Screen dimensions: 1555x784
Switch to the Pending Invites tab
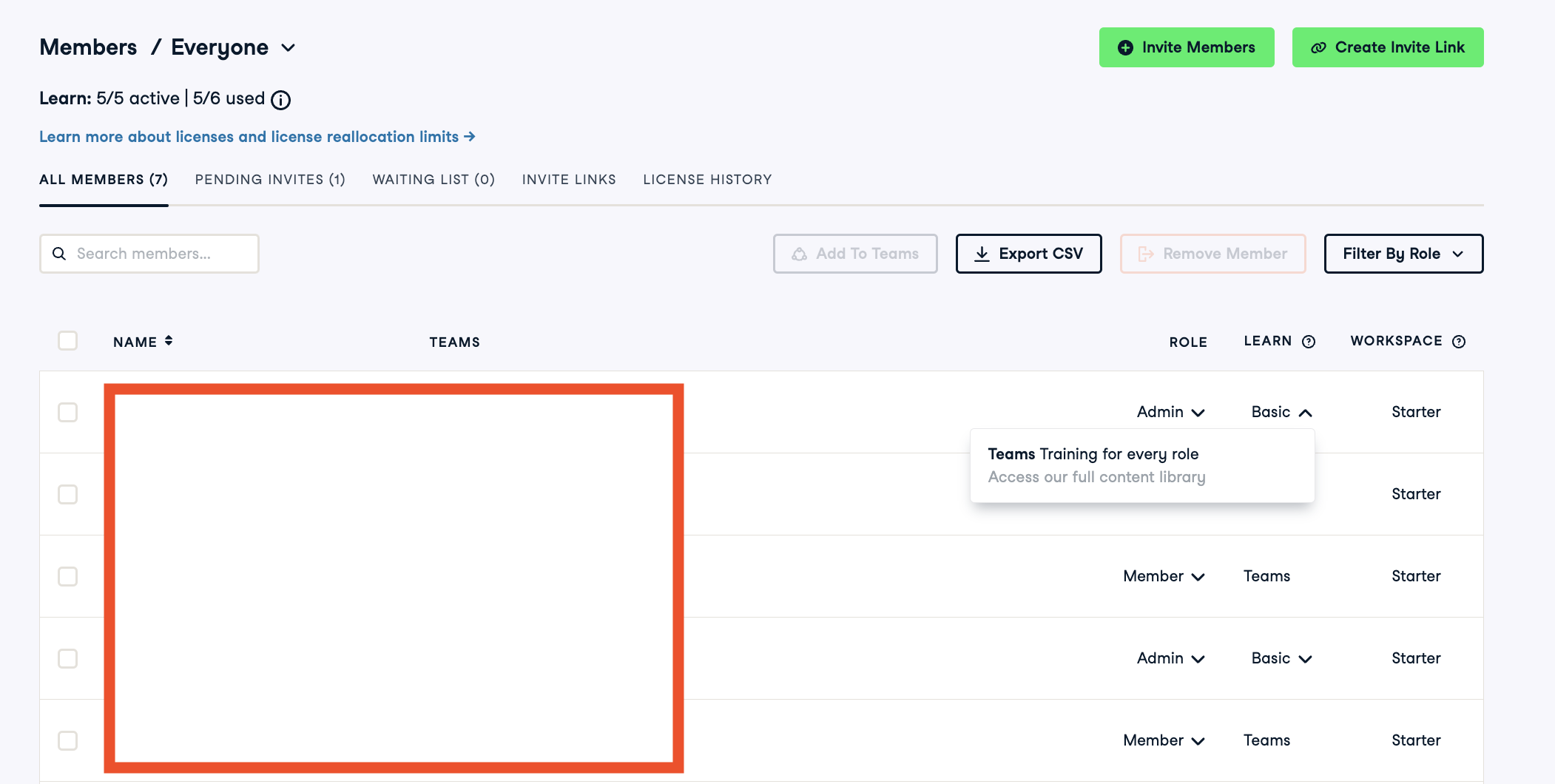coord(270,180)
